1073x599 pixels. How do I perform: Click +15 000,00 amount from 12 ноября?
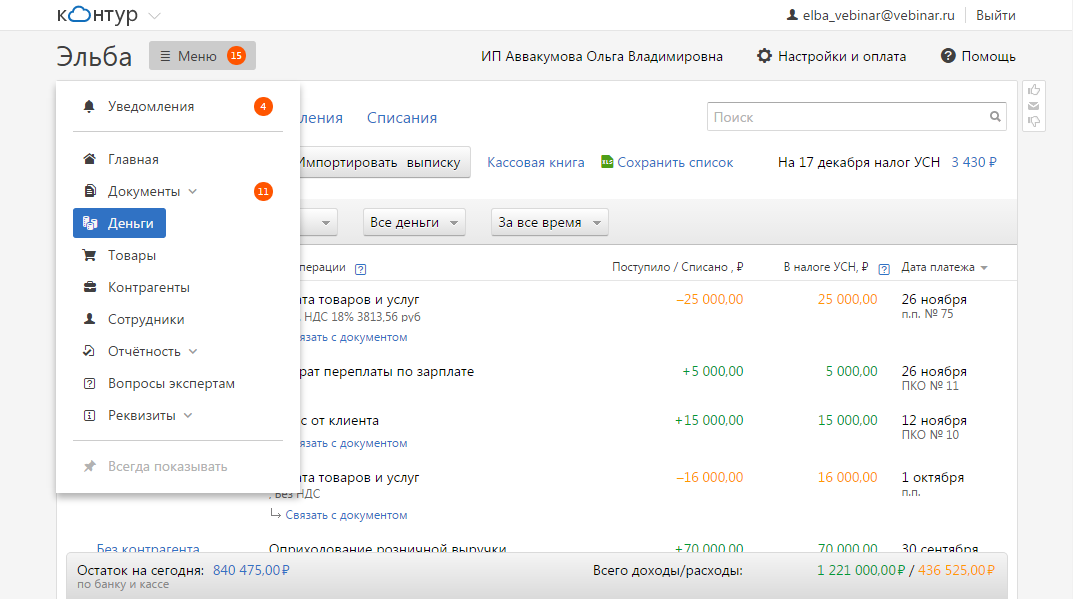[709, 420]
